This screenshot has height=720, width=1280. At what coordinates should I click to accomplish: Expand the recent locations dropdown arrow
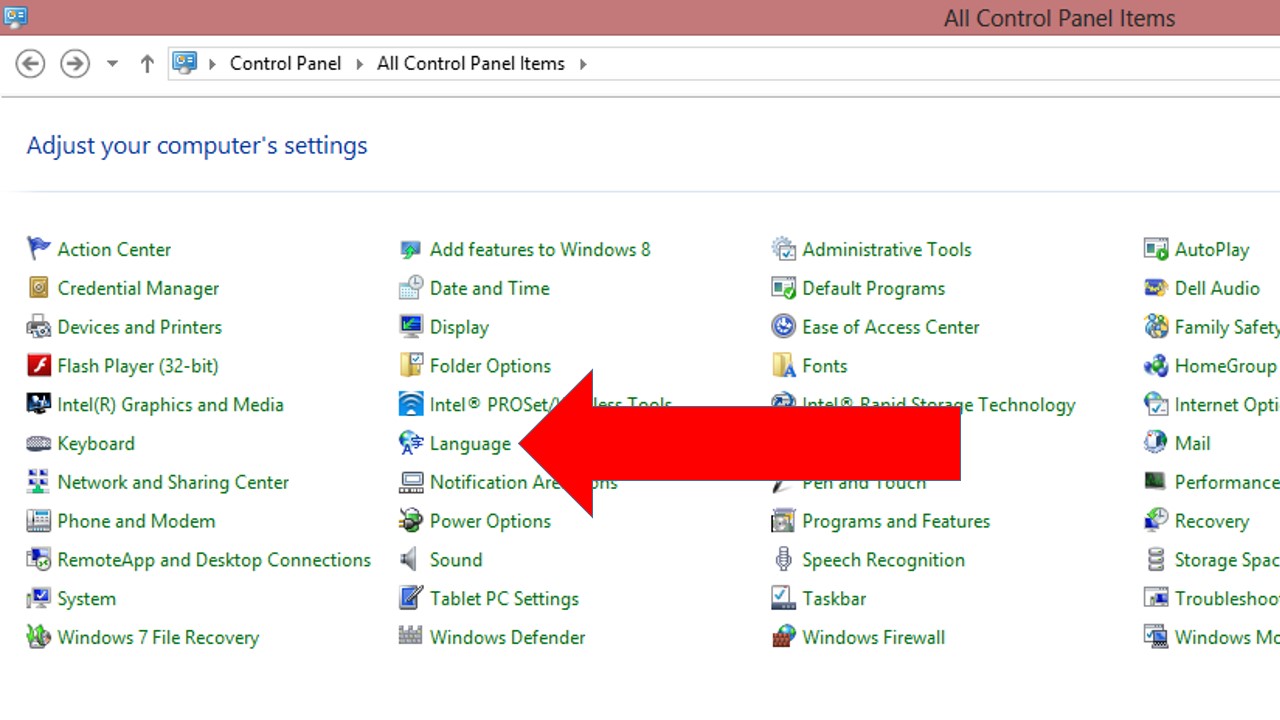tap(112, 64)
